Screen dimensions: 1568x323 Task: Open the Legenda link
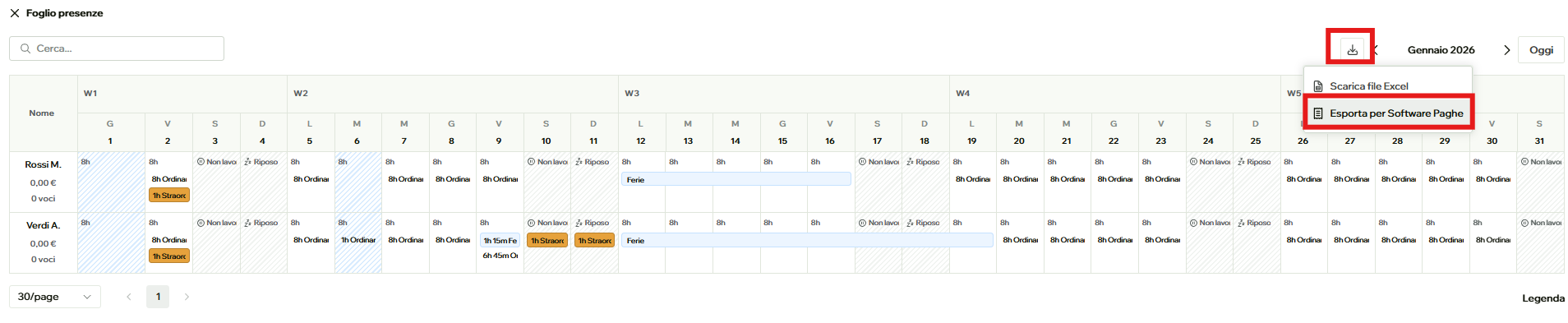tap(1543, 298)
